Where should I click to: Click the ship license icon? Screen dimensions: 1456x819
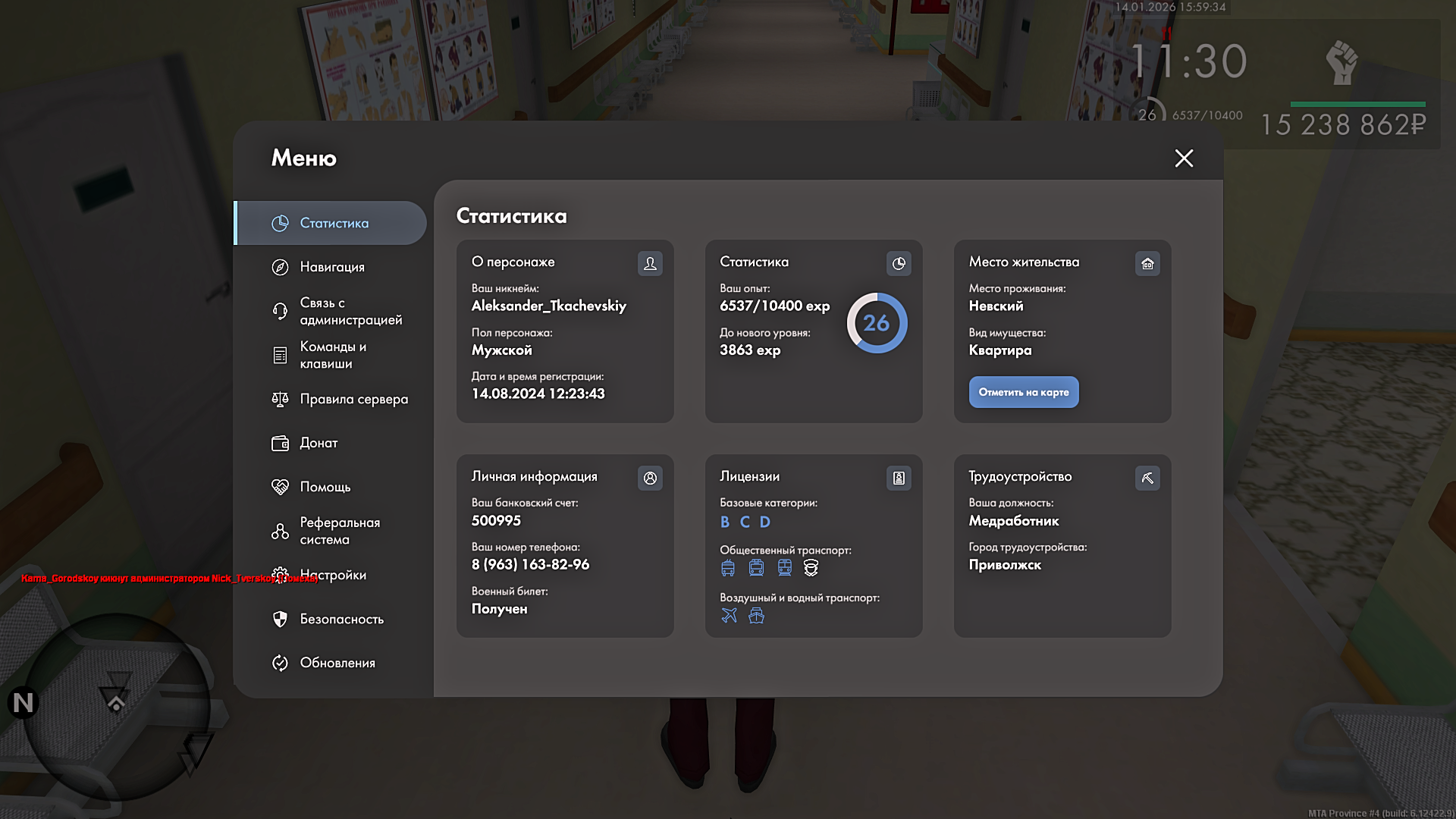(x=756, y=615)
